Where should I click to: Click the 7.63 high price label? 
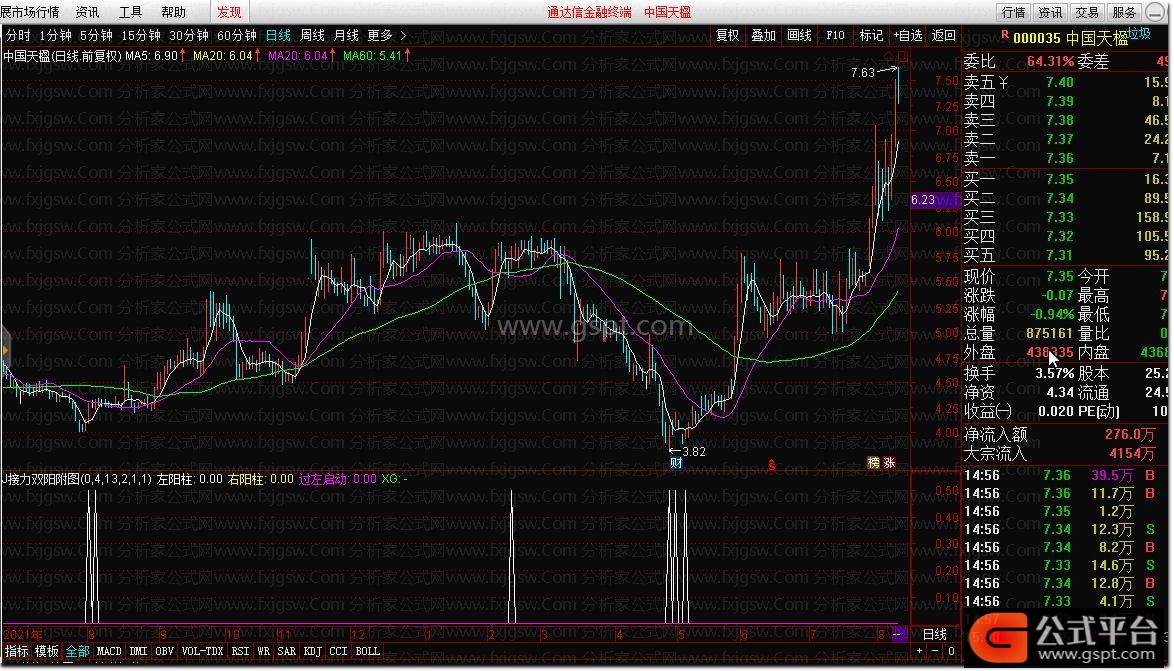(x=863, y=73)
